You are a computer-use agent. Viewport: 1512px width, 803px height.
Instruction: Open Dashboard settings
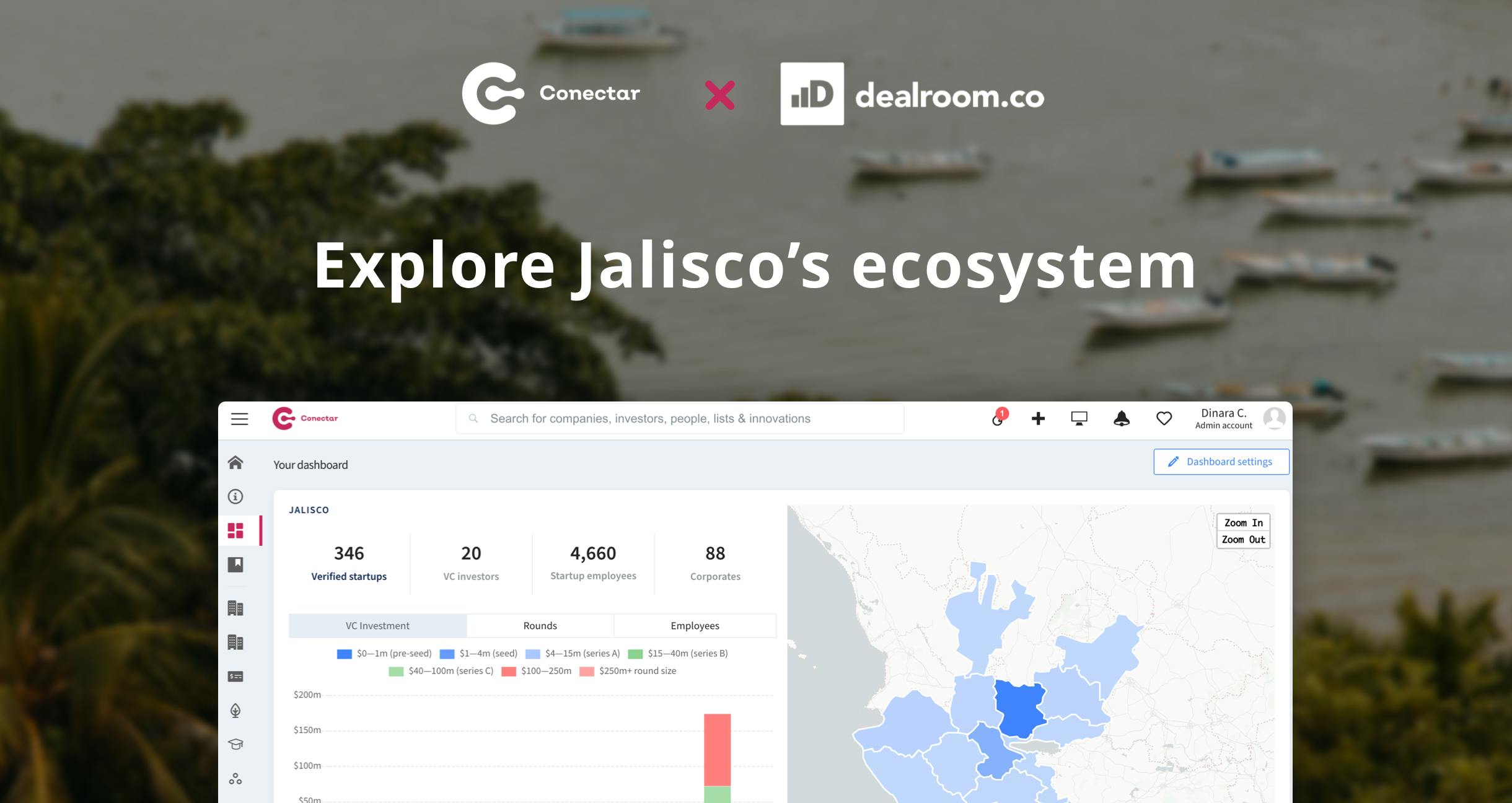1221,461
